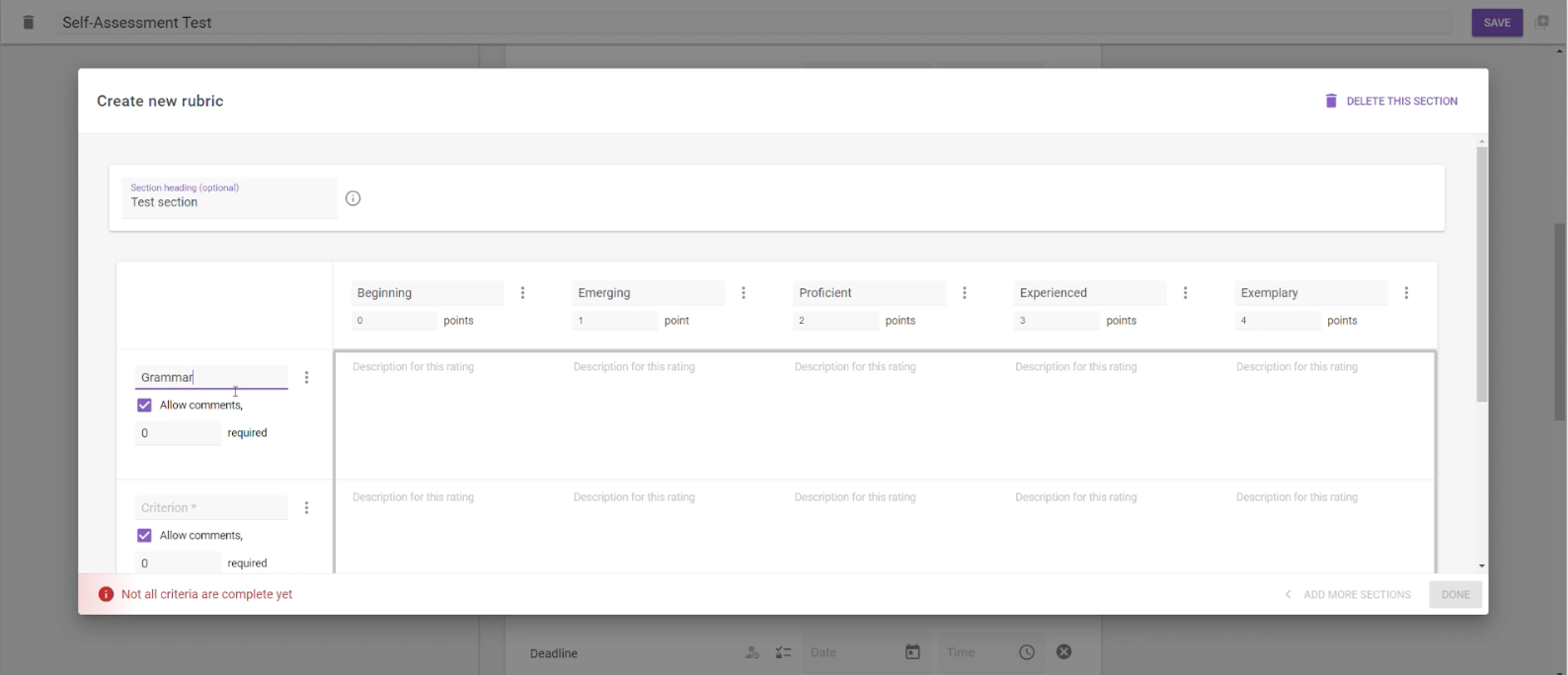Clear the deadline with the X icon

coord(1063,652)
